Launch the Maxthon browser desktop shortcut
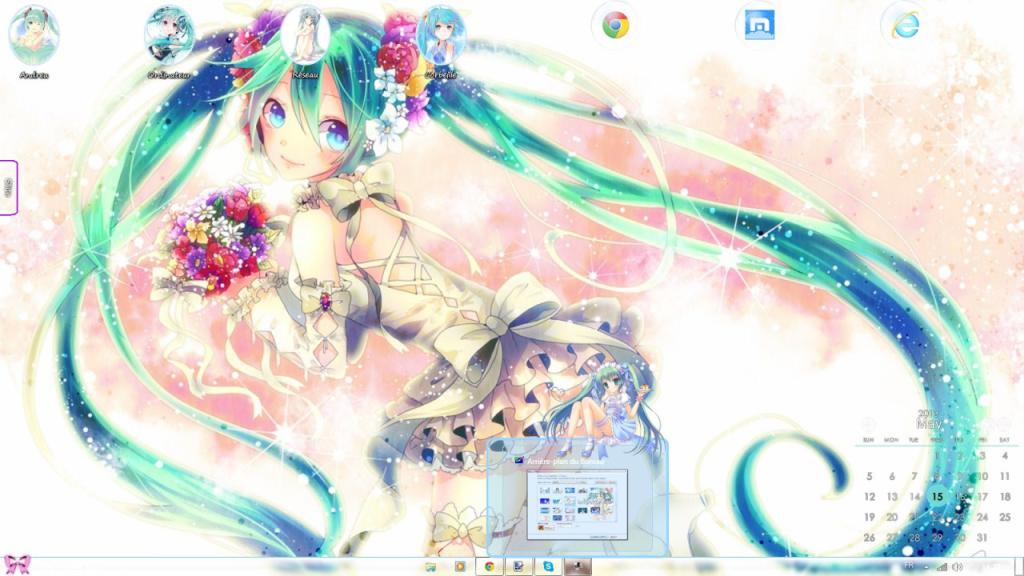 point(760,25)
